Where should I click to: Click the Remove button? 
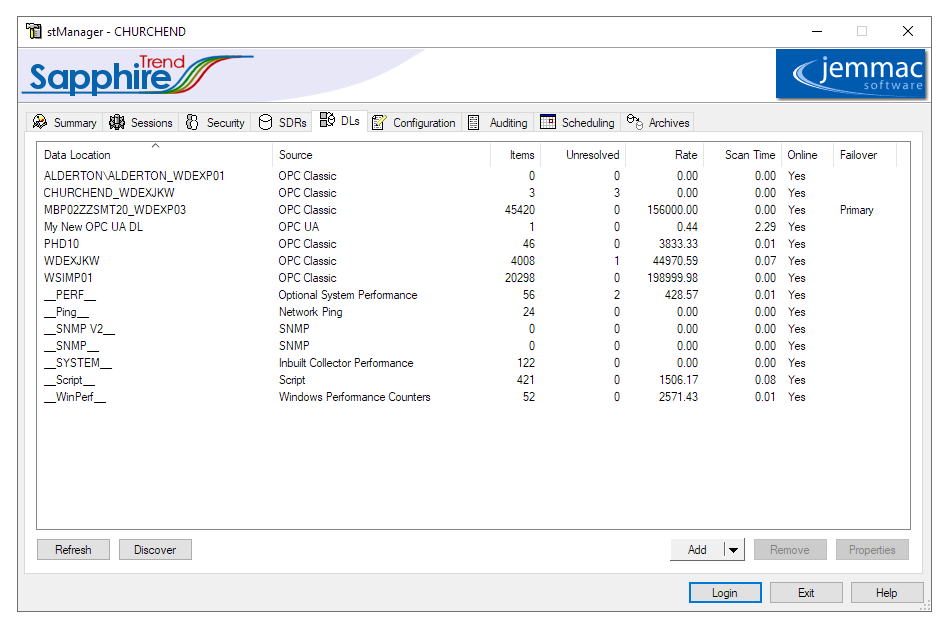pyautogui.click(x=790, y=550)
